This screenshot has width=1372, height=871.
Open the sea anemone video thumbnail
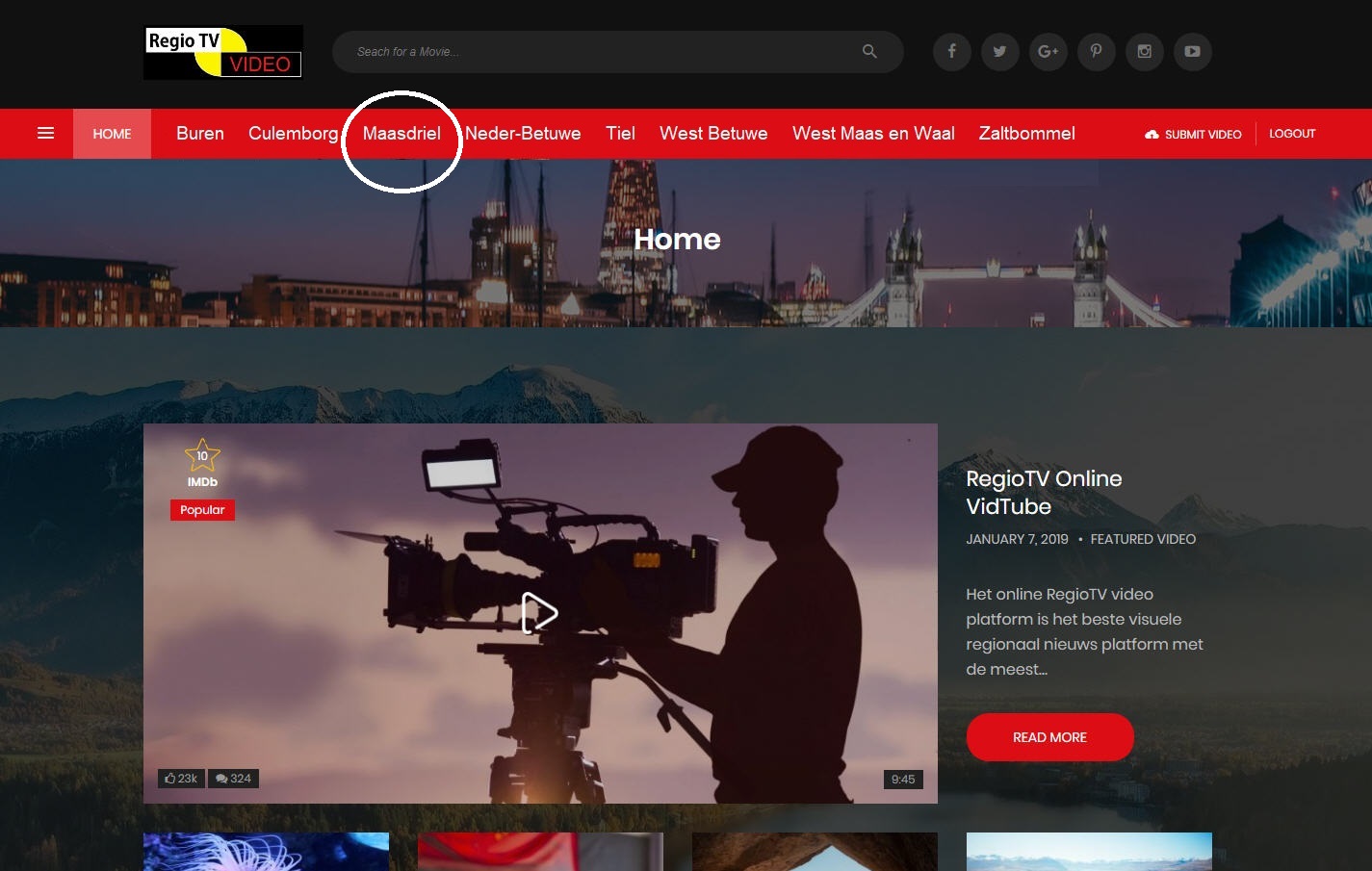point(266,852)
